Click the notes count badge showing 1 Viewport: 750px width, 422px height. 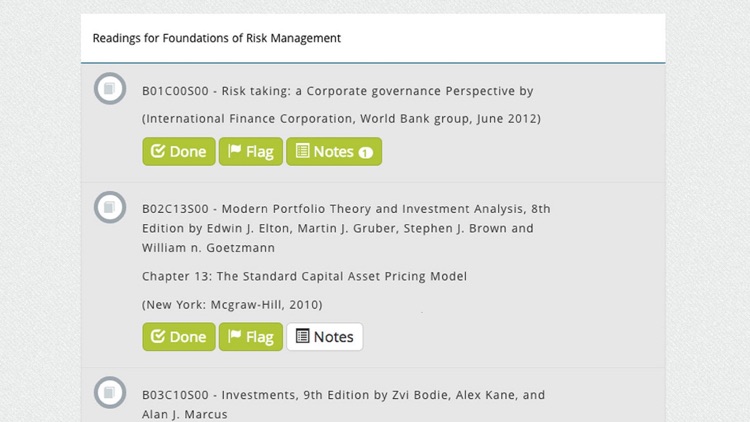tap(365, 153)
